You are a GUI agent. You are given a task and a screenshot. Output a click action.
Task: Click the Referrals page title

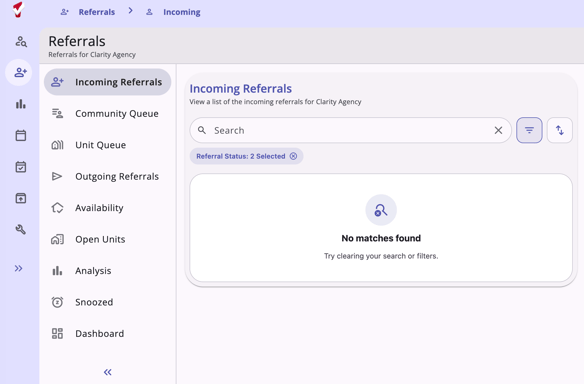pos(77,41)
